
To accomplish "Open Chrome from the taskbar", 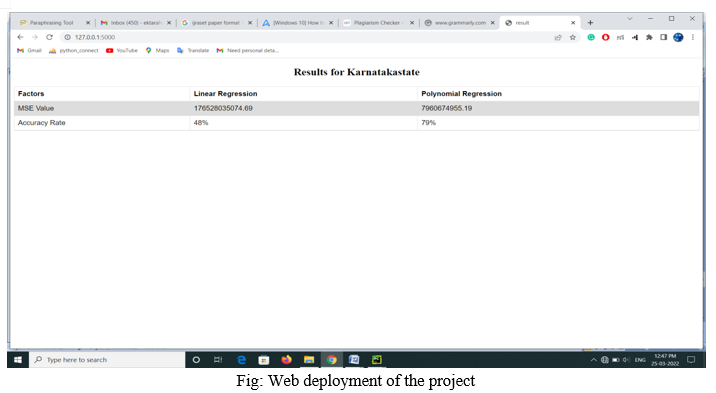I will coord(332,360).
